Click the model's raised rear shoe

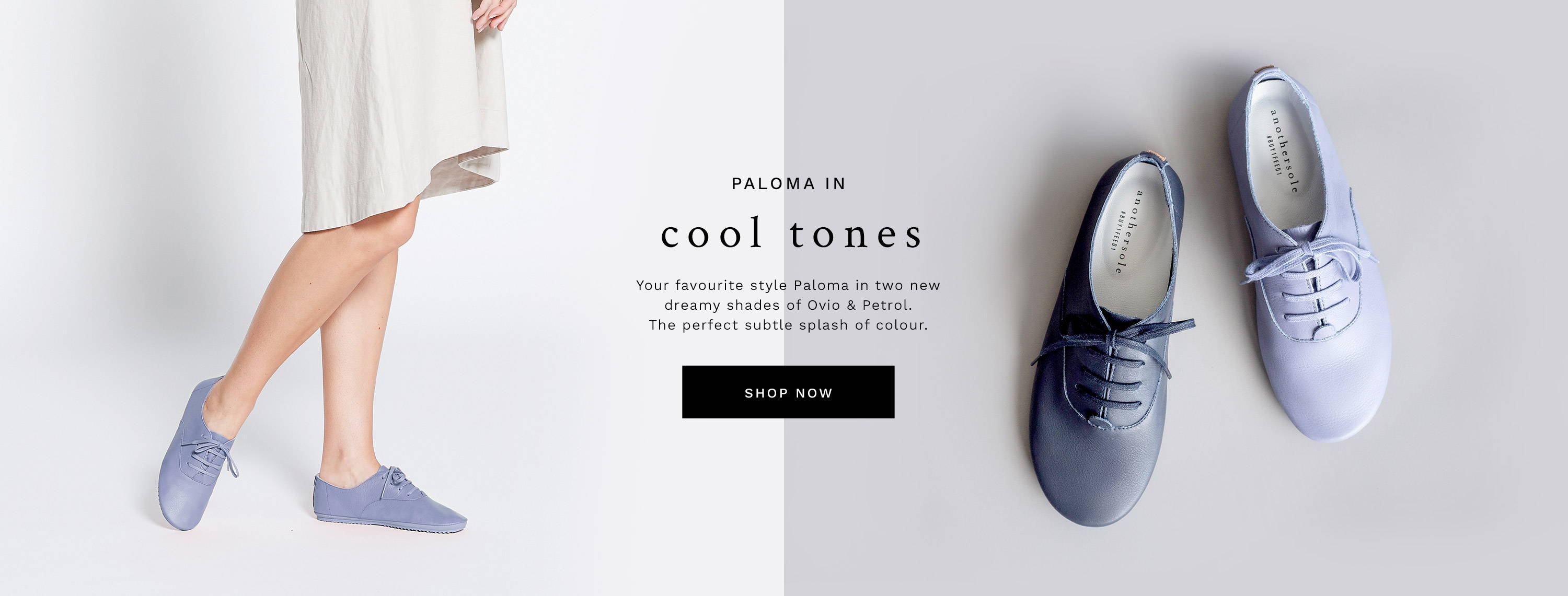[198, 454]
